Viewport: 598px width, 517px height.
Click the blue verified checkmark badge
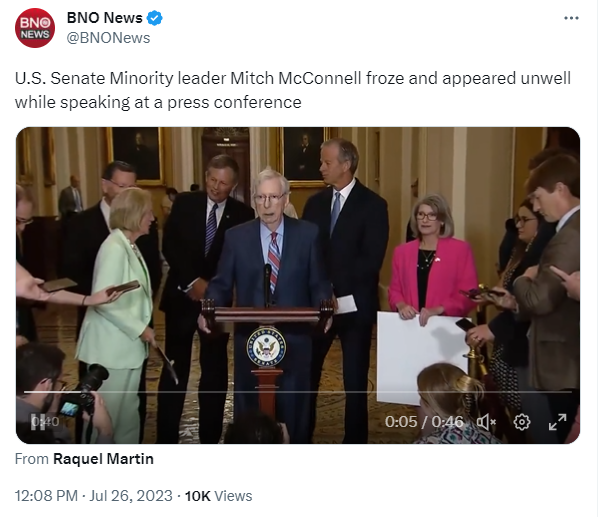tap(154, 18)
